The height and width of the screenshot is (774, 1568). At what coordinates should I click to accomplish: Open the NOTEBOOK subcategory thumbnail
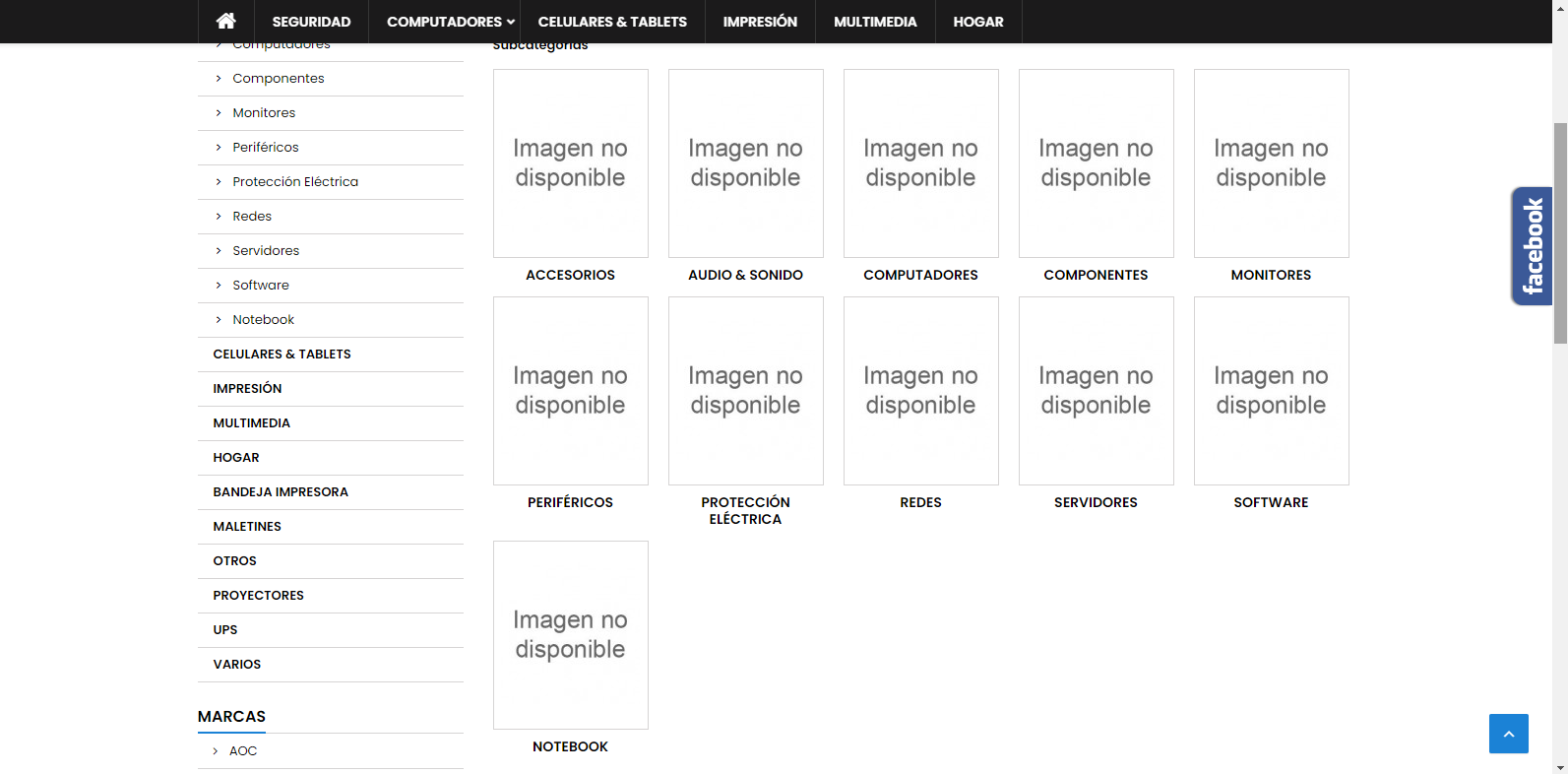pyautogui.click(x=571, y=635)
